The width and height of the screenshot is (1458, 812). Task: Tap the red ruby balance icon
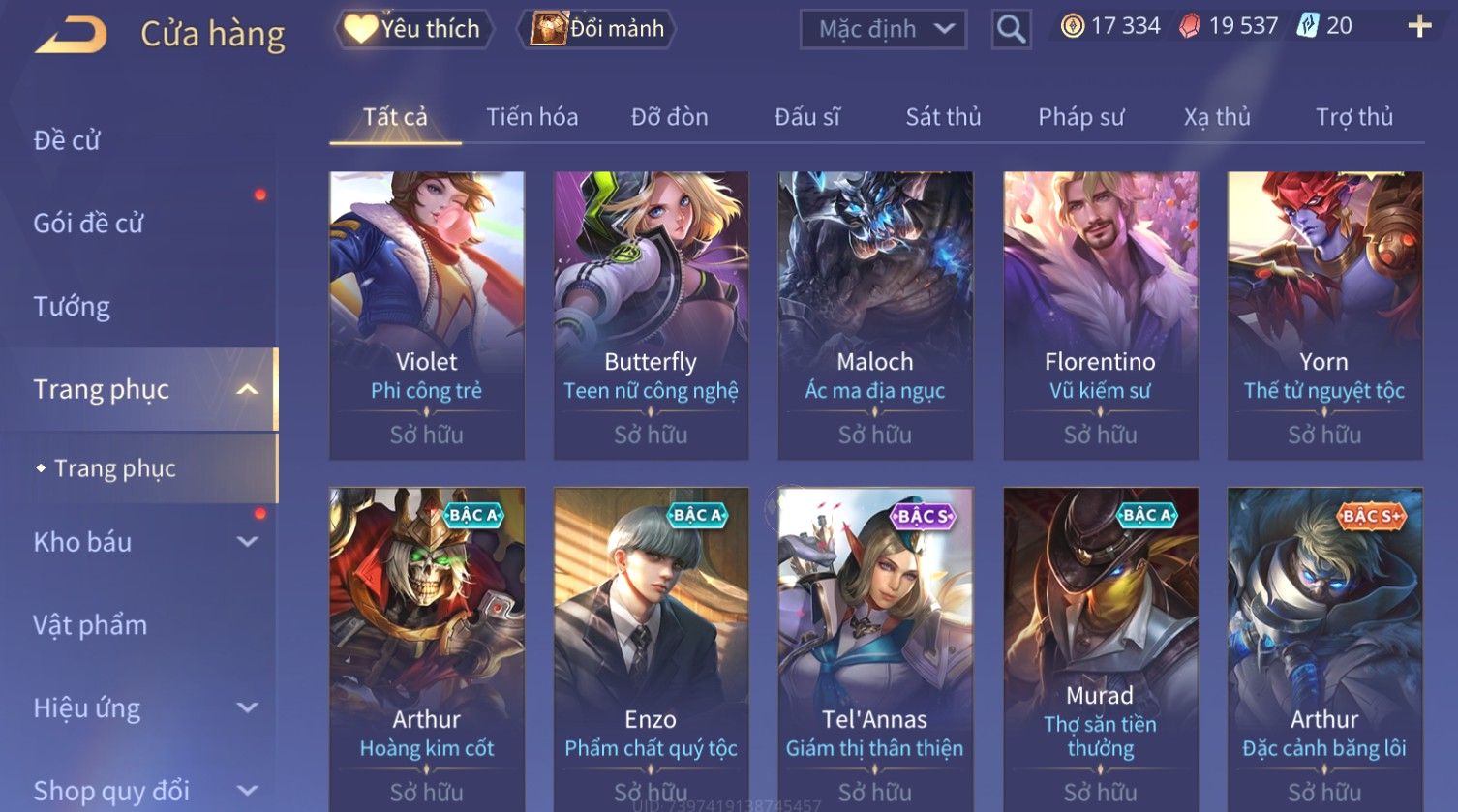[x=1190, y=26]
